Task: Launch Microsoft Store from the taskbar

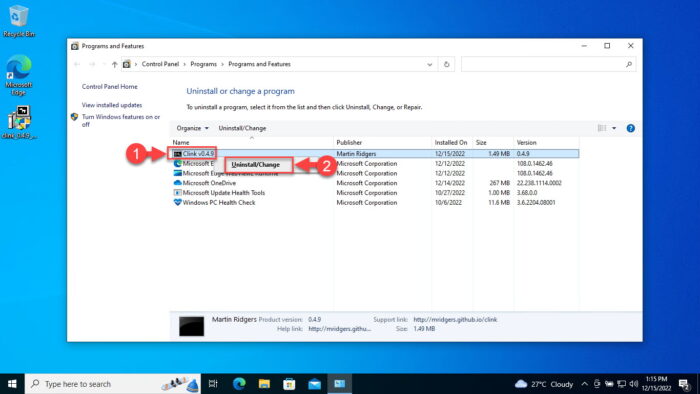Action: (289, 384)
